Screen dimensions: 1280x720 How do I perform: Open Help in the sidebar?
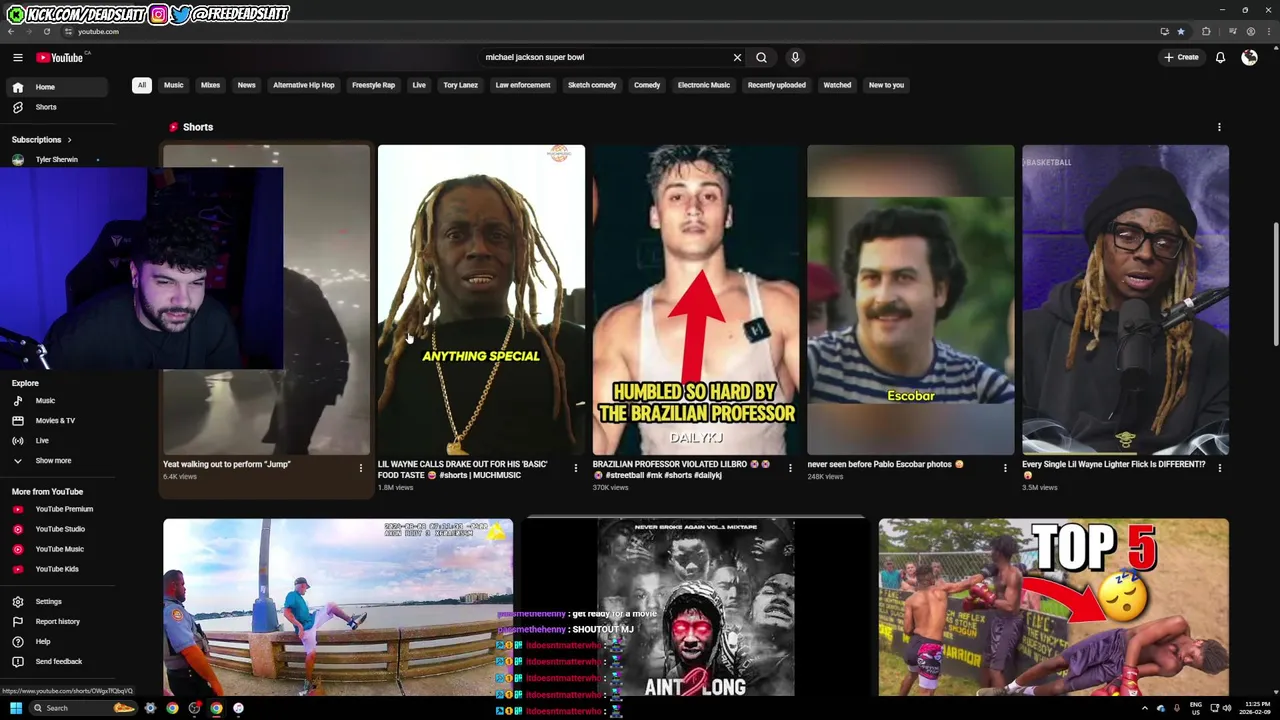click(x=57, y=641)
